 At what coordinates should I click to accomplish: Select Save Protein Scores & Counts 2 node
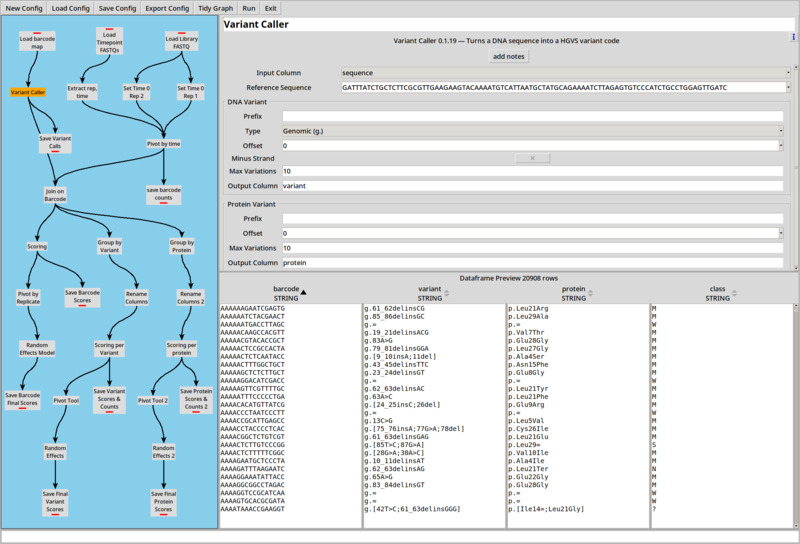196,400
